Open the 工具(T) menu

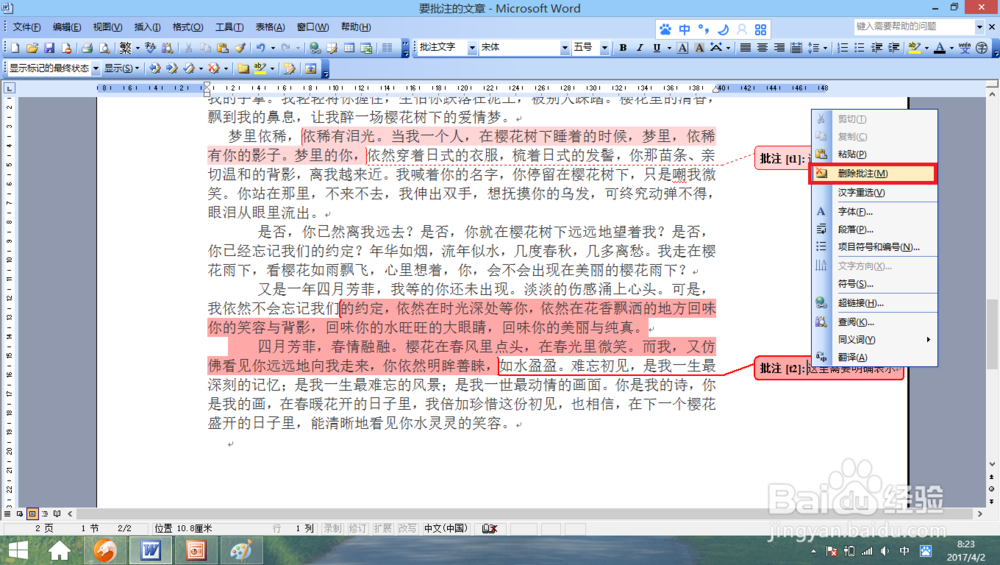[x=229, y=27]
